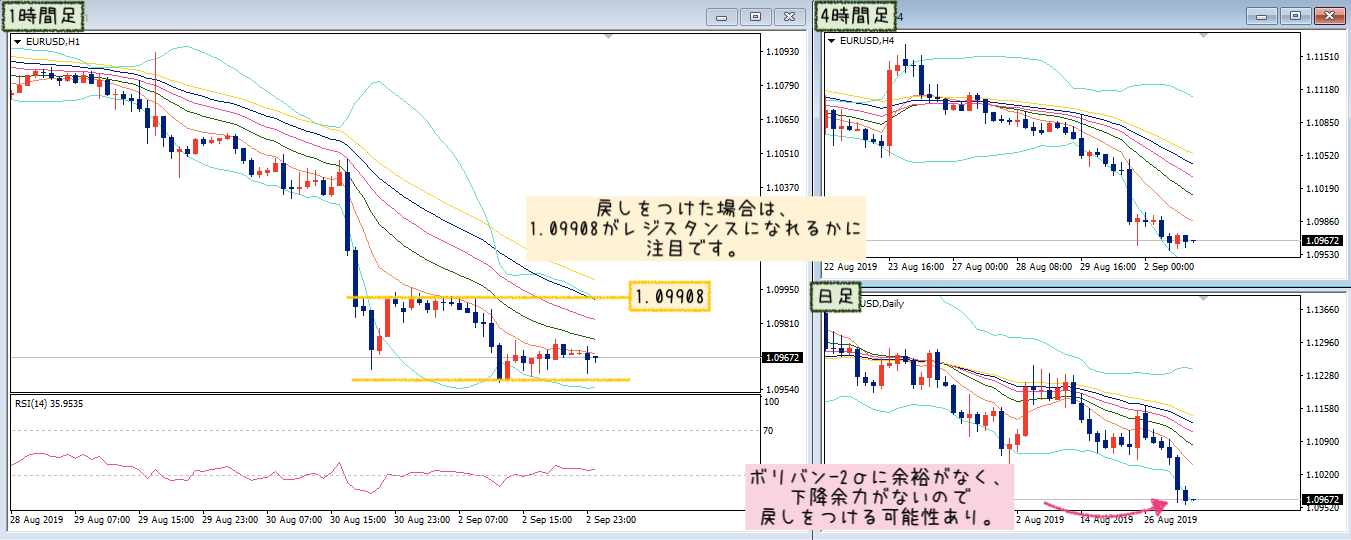Click the RSI level 70 axis label
The height and width of the screenshot is (540, 1351).
click(769, 430)
